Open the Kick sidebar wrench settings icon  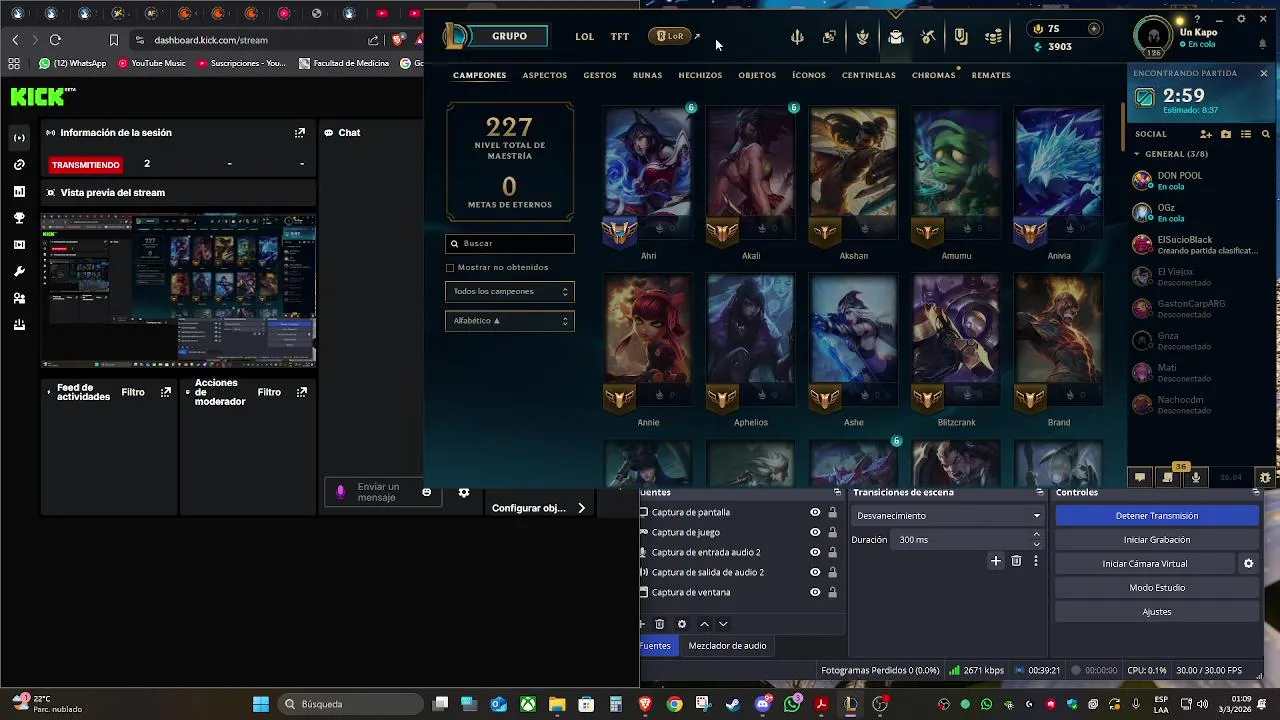click(x=19, y=271)
